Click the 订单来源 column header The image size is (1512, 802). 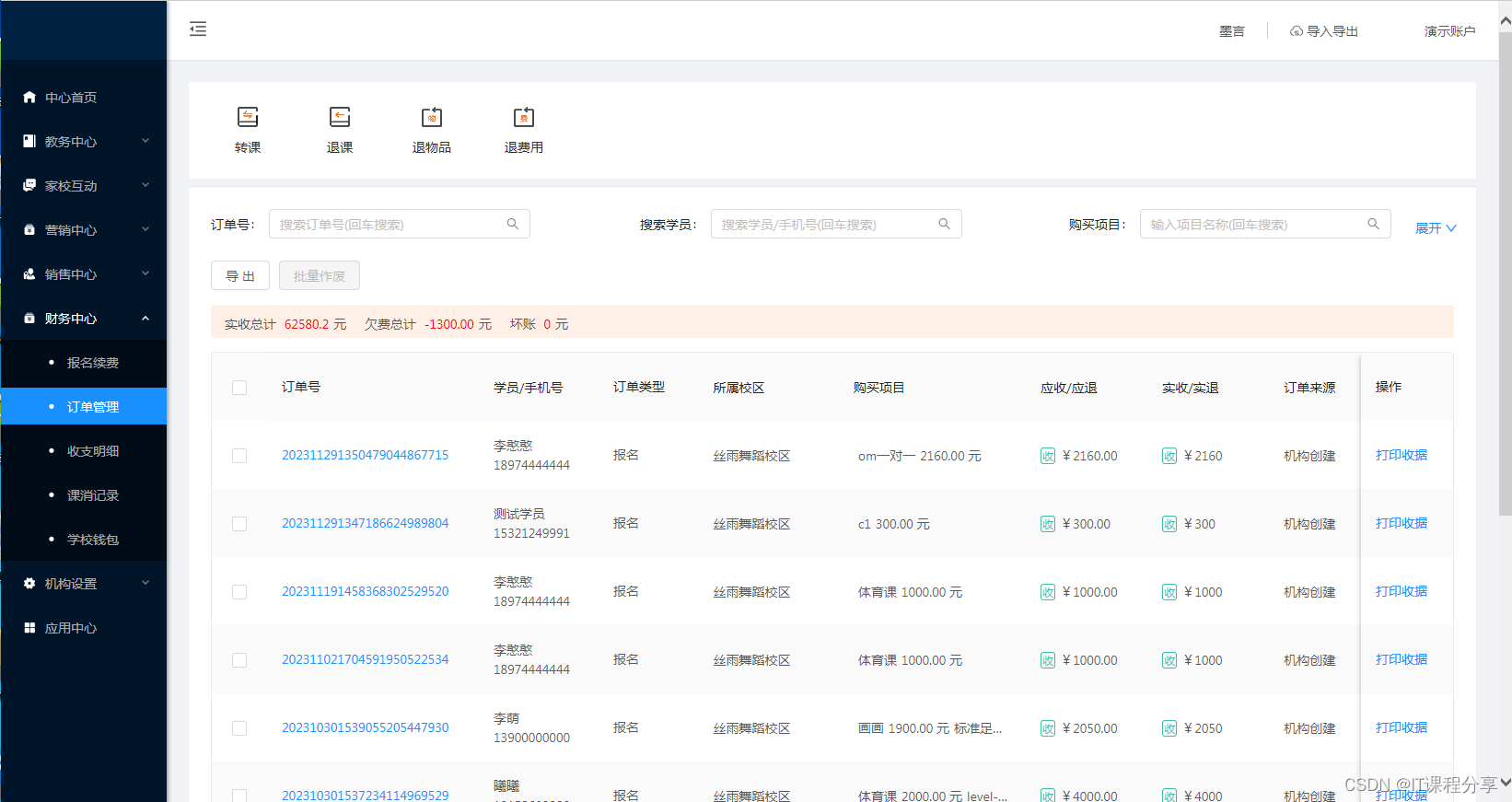[x=1309, y=388]
